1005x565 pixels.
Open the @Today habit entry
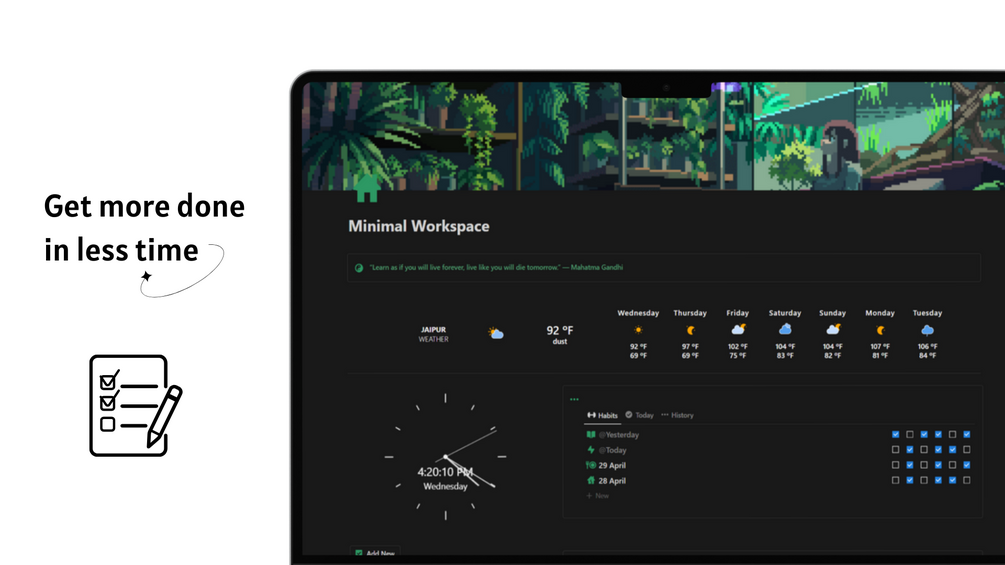click(x=612, y=450)
